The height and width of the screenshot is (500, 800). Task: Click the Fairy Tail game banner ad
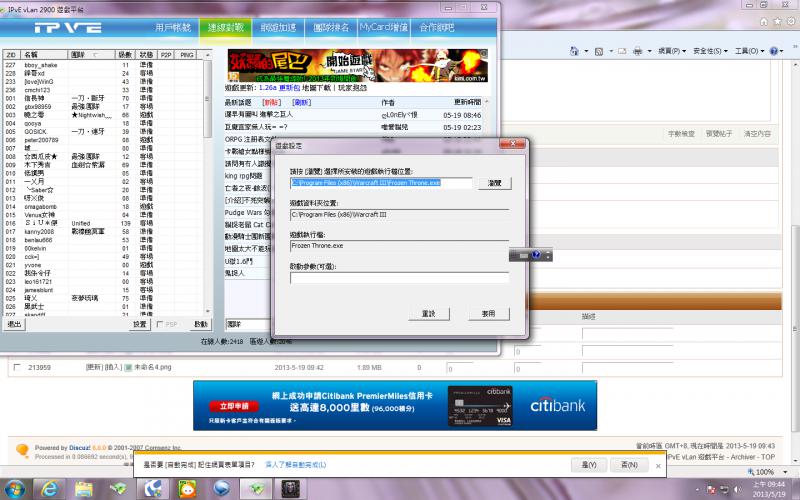click(358, 65)
